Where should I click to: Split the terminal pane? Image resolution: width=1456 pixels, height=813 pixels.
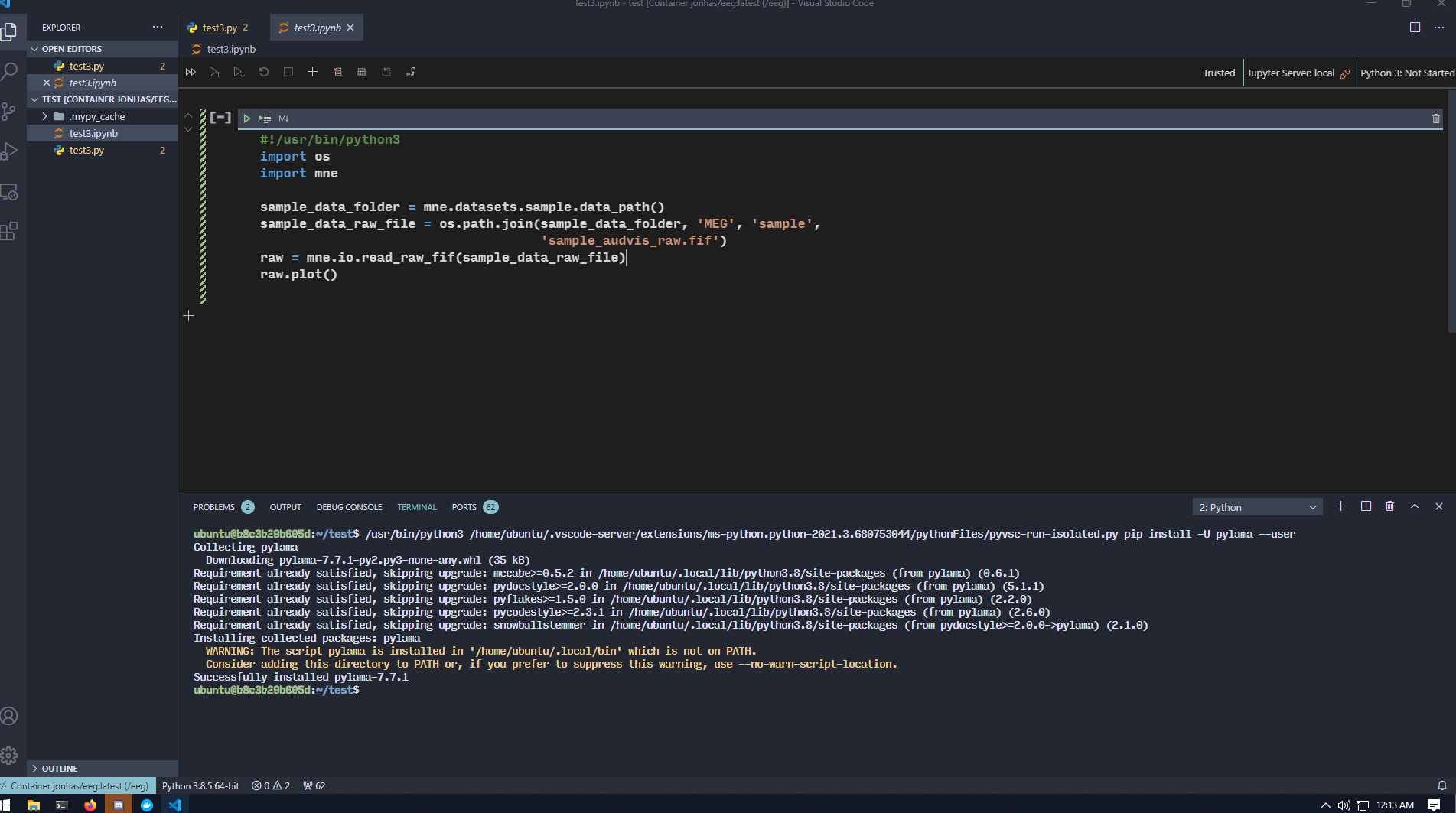point(1366,506)
